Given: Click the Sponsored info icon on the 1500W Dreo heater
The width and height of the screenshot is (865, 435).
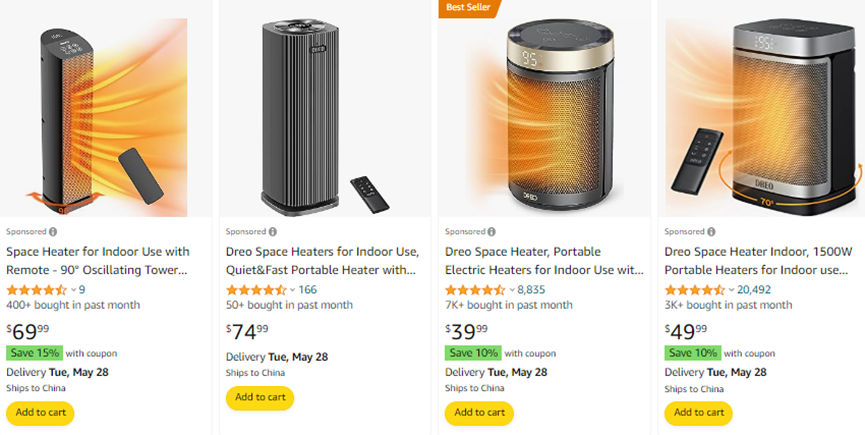Looking at the screenshot, I should [712, 232].
